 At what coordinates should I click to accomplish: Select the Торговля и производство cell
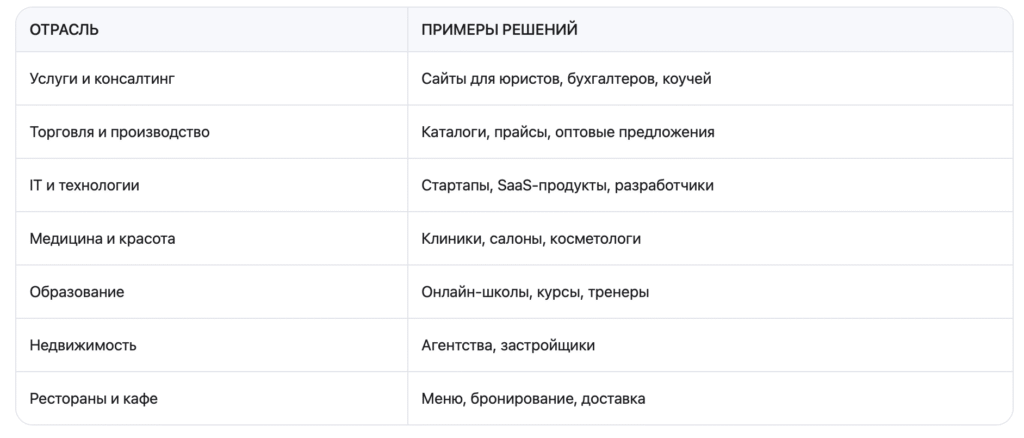[x=120, y=132]
